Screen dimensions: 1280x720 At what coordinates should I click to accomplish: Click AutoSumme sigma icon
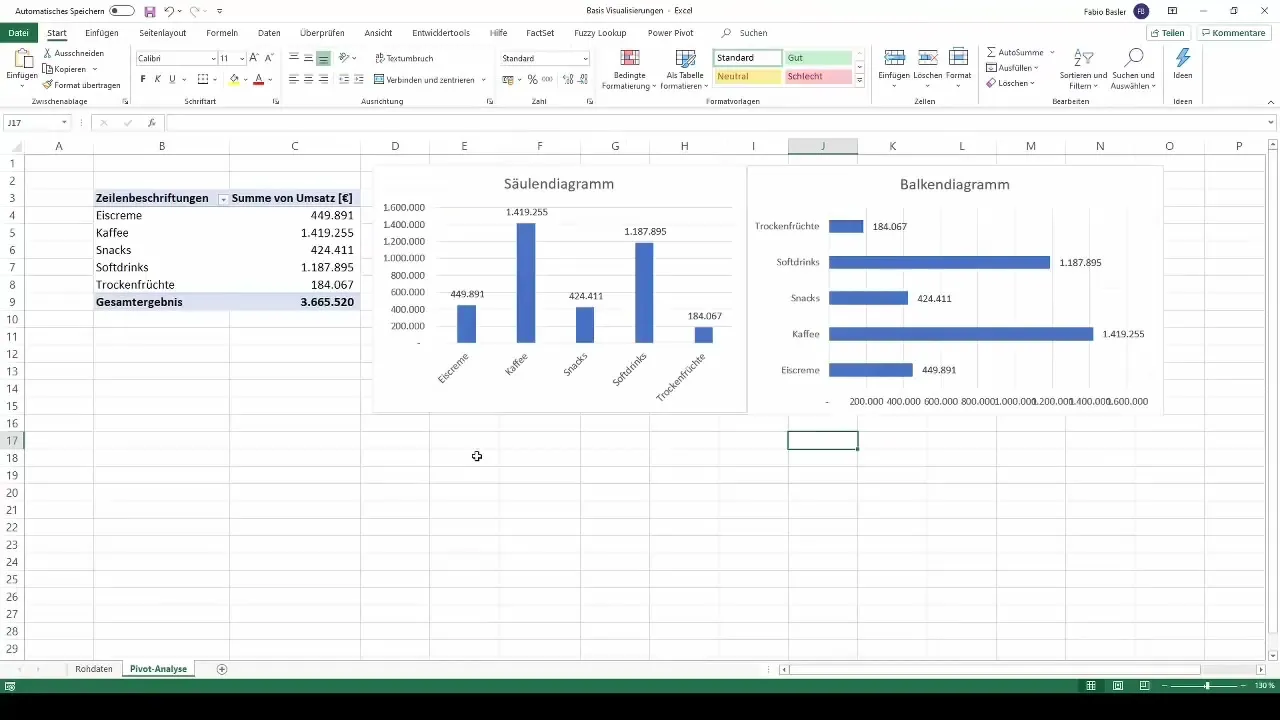(x=991, y=51)
